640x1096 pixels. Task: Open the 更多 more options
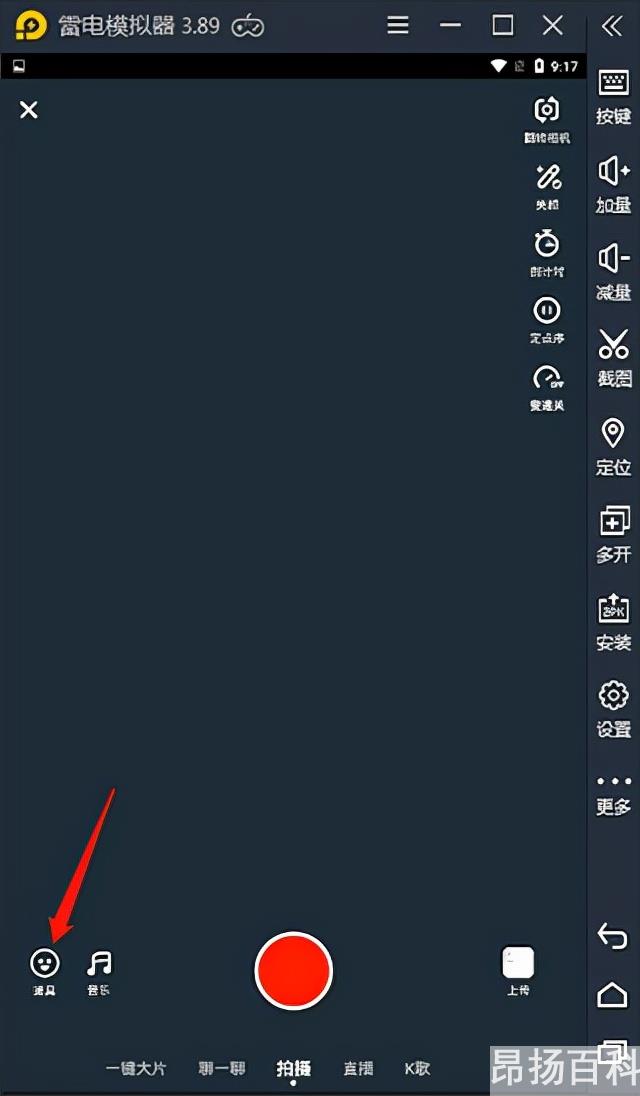[613, 795]
